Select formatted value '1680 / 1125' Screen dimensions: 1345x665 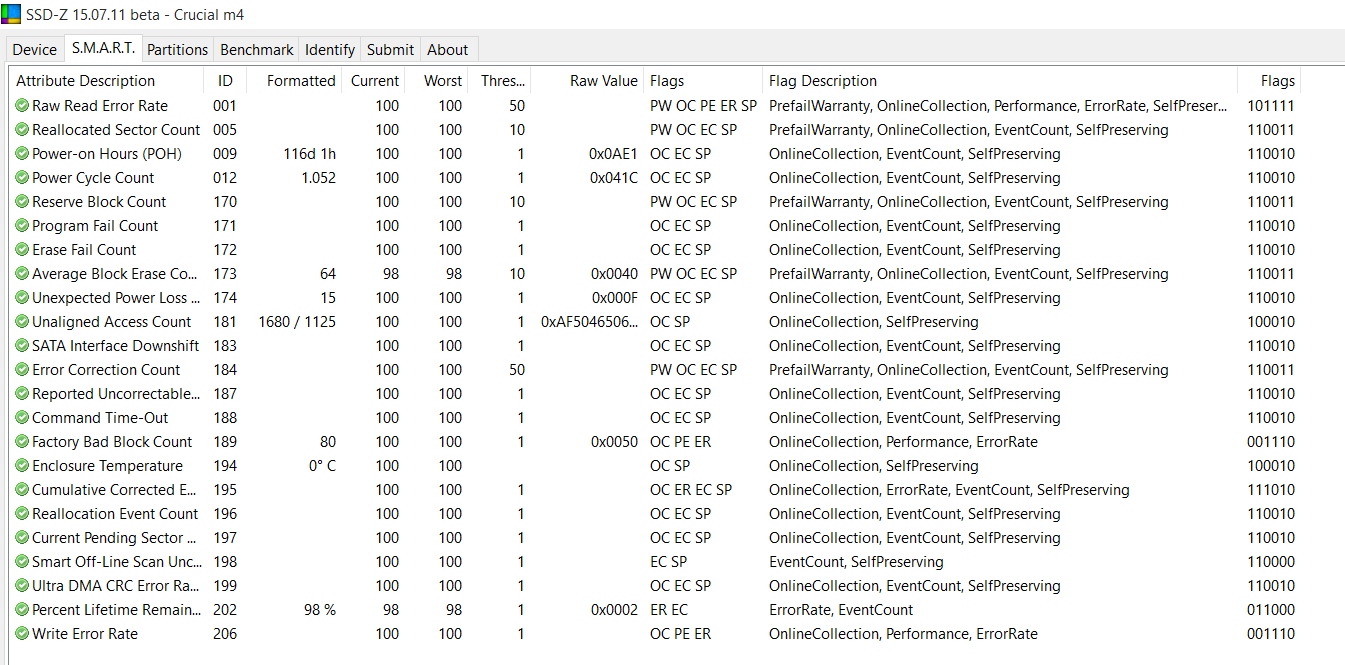pos(297,322)
